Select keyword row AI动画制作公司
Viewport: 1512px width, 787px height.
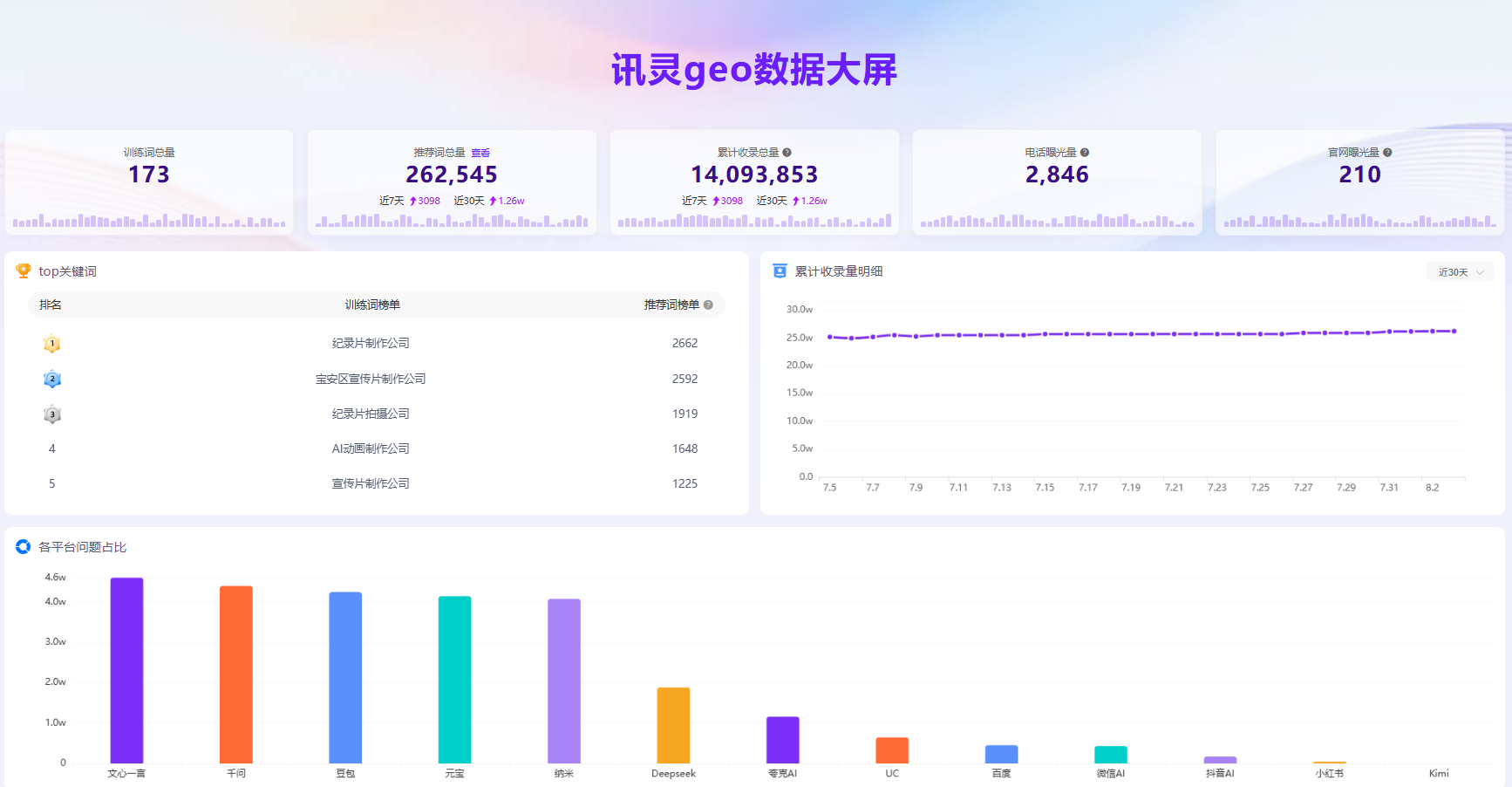(x=377, y=448)
